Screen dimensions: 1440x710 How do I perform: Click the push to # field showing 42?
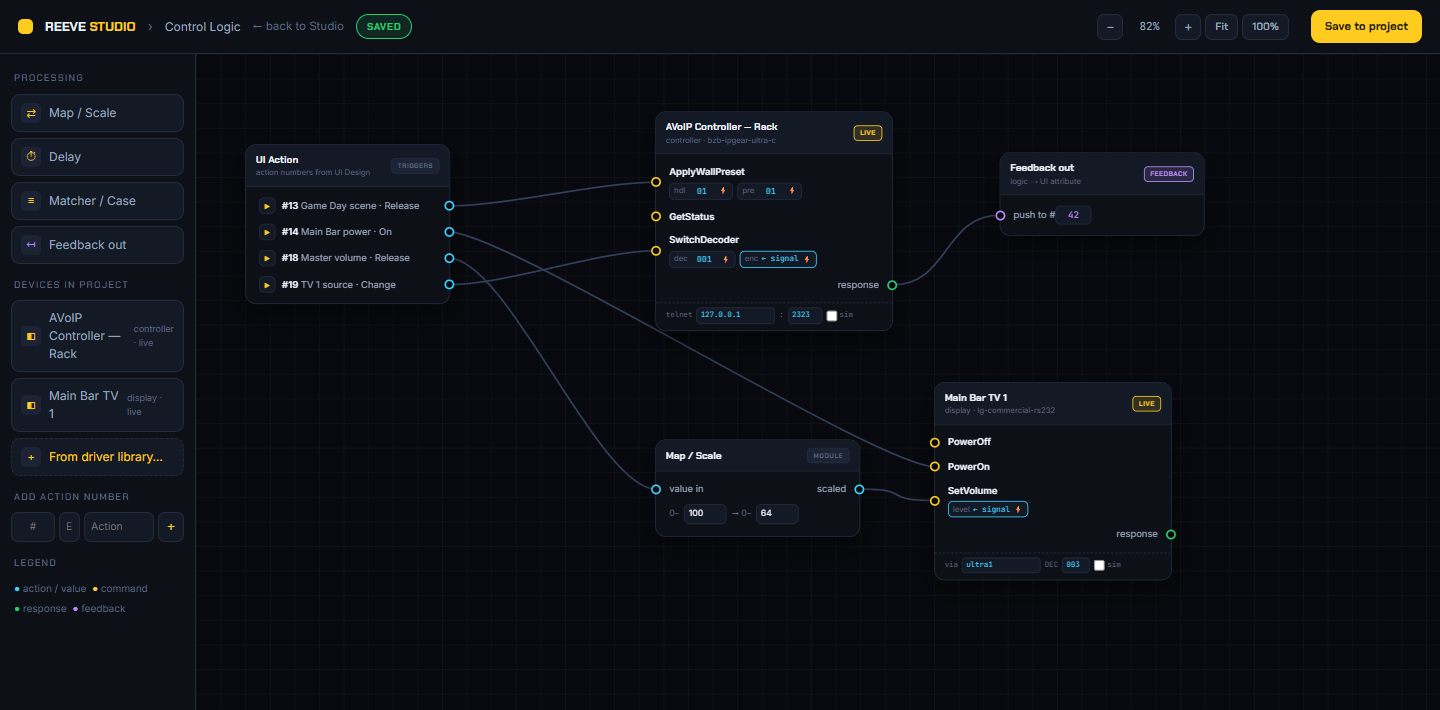(x=1074, y=215)
